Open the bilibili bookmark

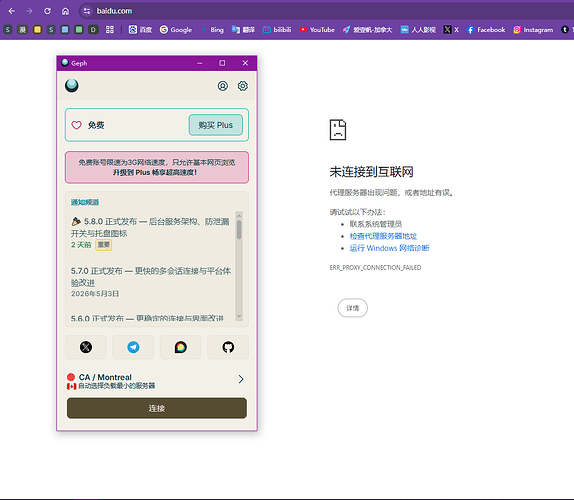(x=277, y=30)
